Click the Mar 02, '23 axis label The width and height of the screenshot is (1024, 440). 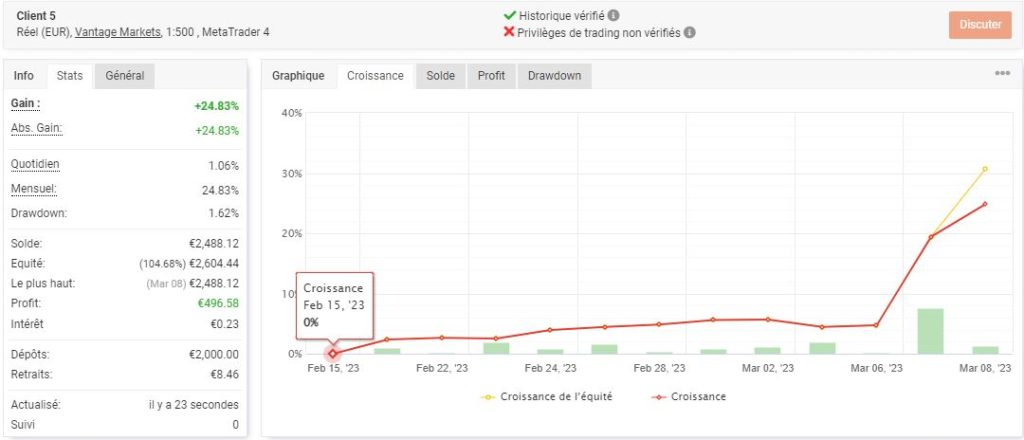click(767, 368)
